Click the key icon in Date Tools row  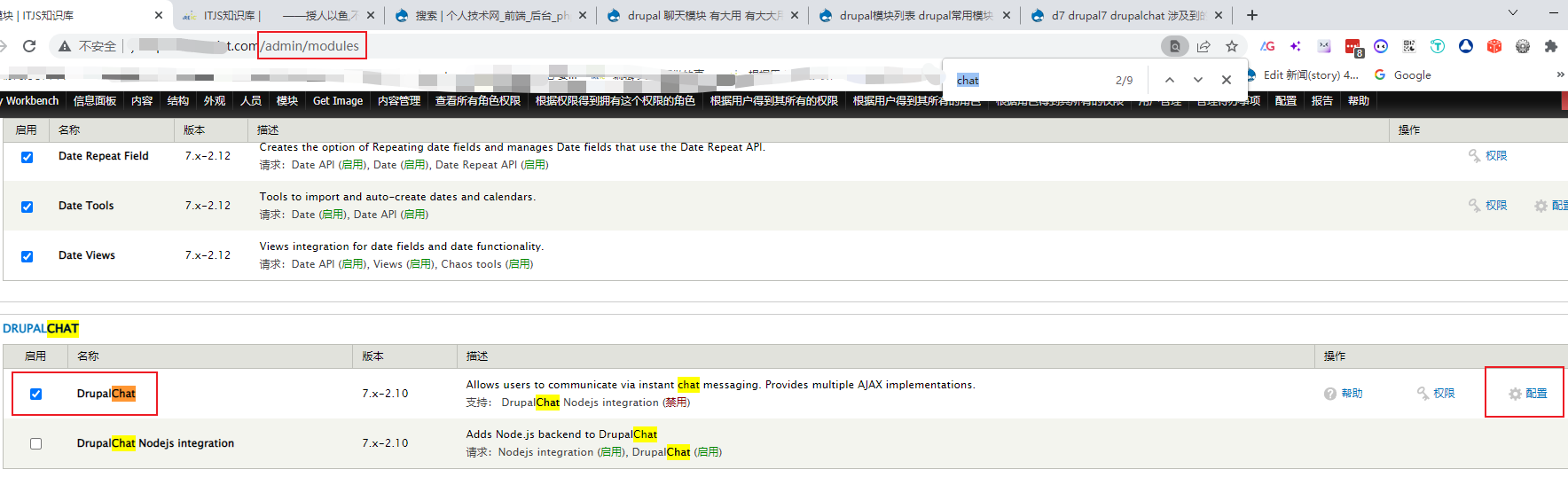1474,205
